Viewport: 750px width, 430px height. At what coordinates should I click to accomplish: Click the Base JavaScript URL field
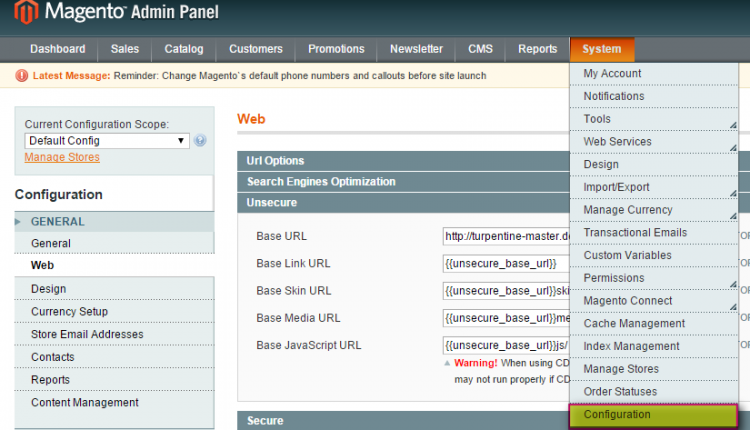tap(507, 345)
